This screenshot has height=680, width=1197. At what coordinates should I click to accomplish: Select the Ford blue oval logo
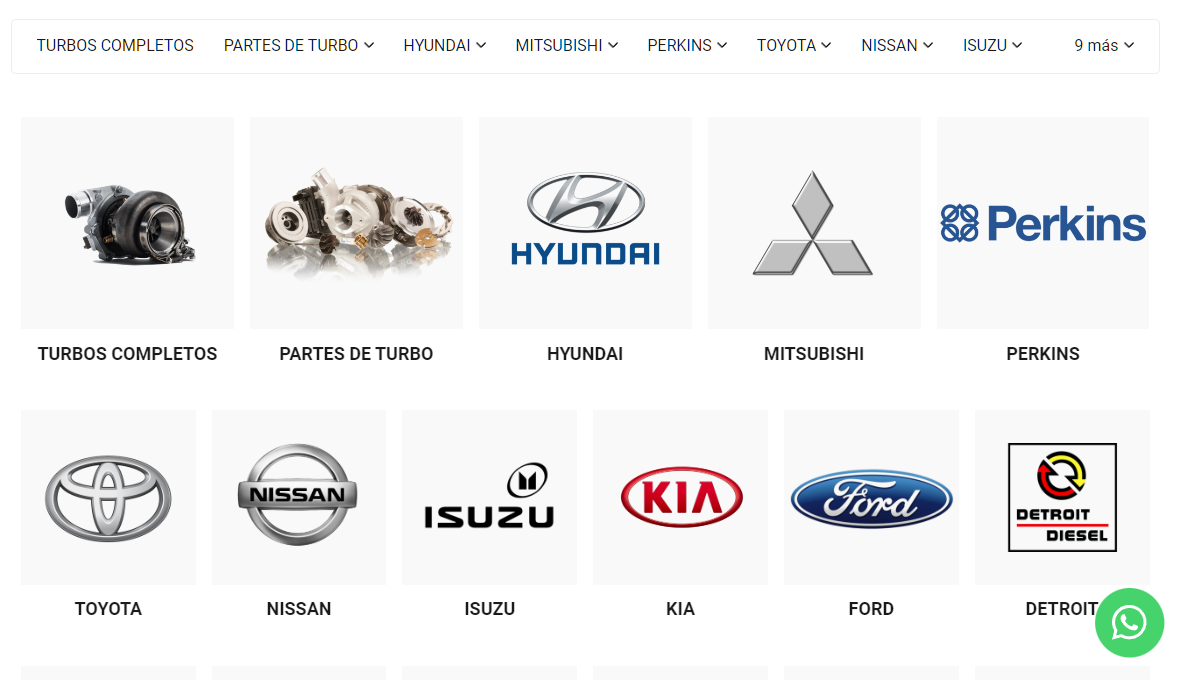point(871,498)
